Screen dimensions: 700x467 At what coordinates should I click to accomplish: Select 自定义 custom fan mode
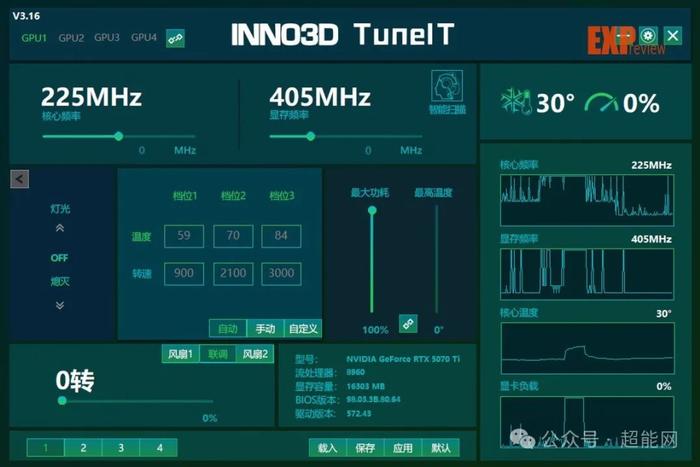tap(303, 329)
